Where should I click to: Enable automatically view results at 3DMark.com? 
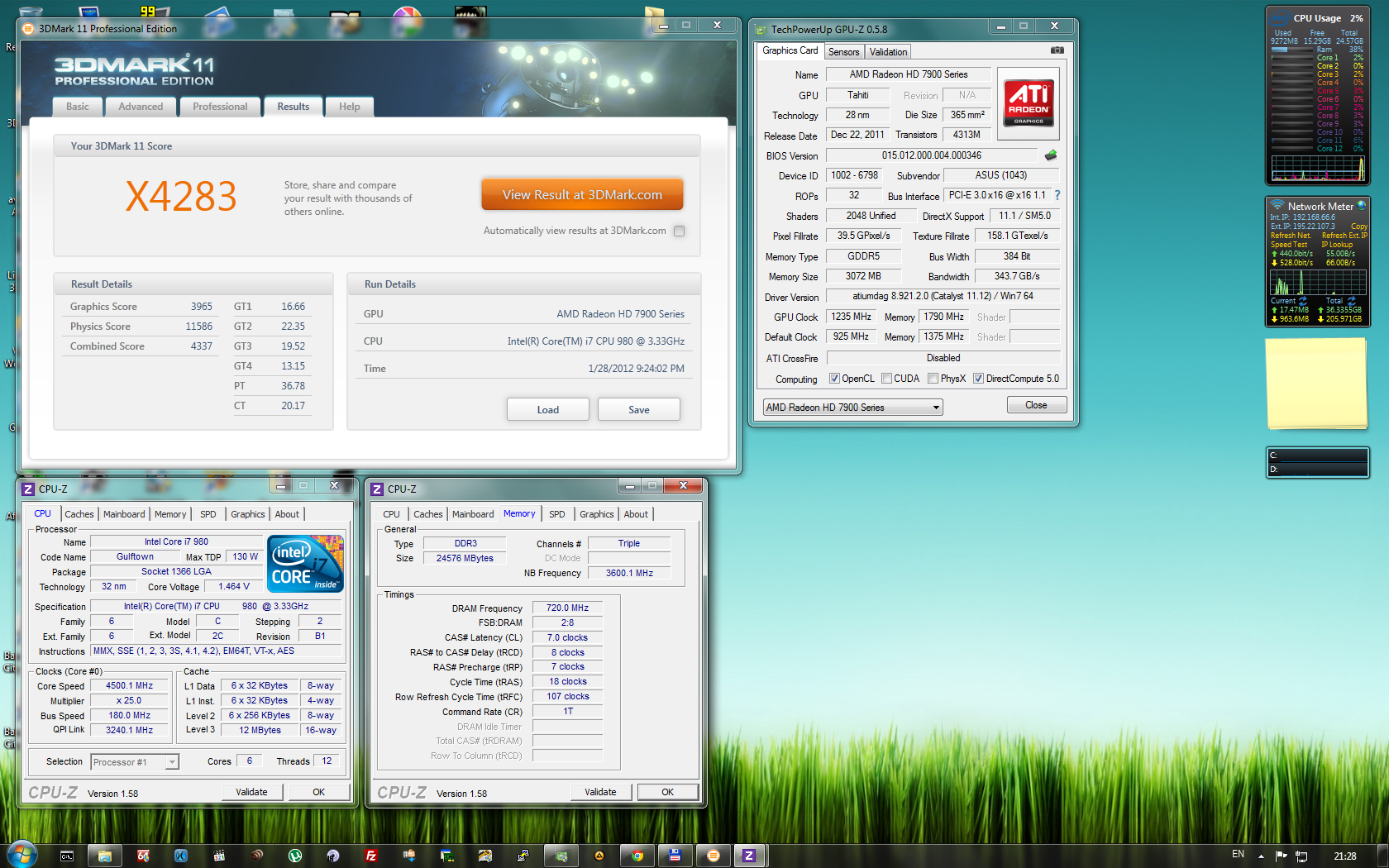click(679, 231)
